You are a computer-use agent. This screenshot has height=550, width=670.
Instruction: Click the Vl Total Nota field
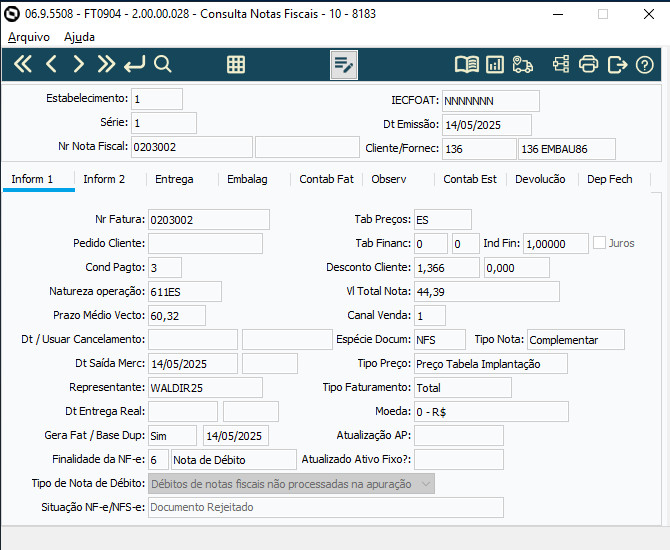487,291
